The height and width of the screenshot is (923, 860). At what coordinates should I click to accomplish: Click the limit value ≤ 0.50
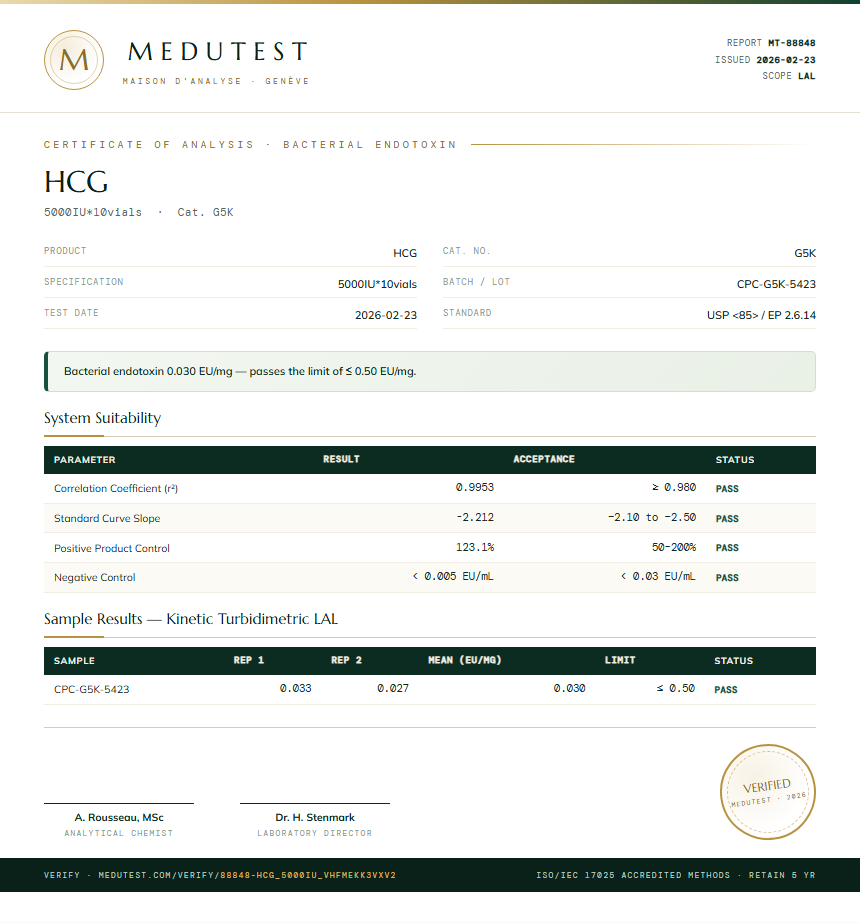click(676, 688)
